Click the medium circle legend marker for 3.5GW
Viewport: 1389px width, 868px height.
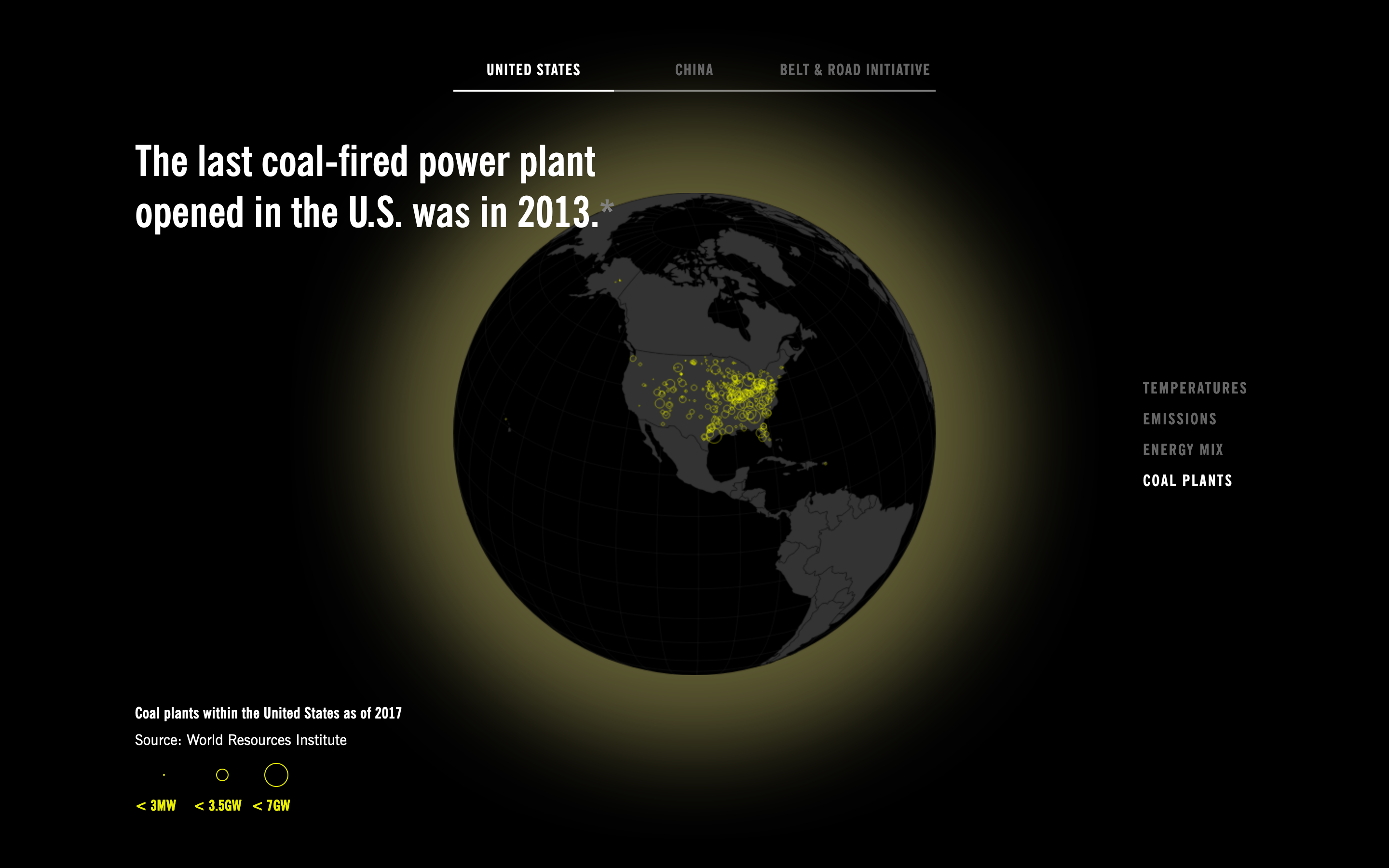(x=222, y=775)
